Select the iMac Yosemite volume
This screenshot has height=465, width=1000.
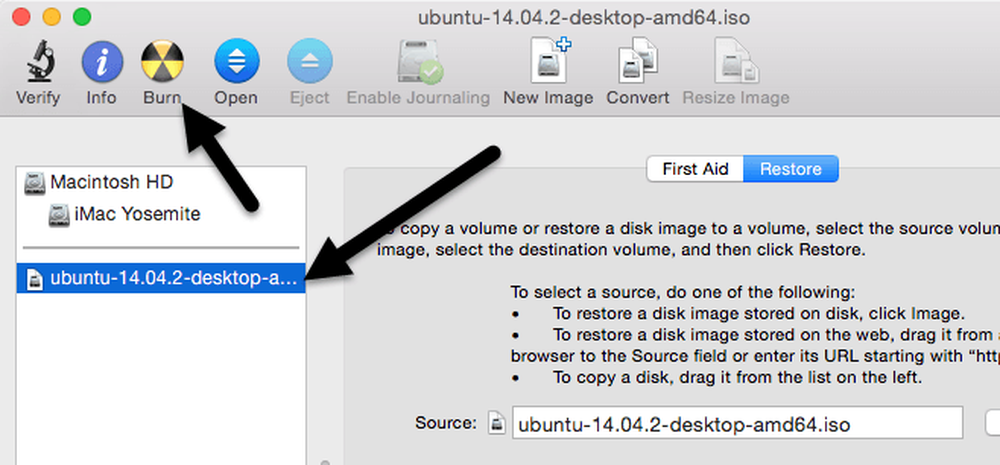tap(161, 214)
